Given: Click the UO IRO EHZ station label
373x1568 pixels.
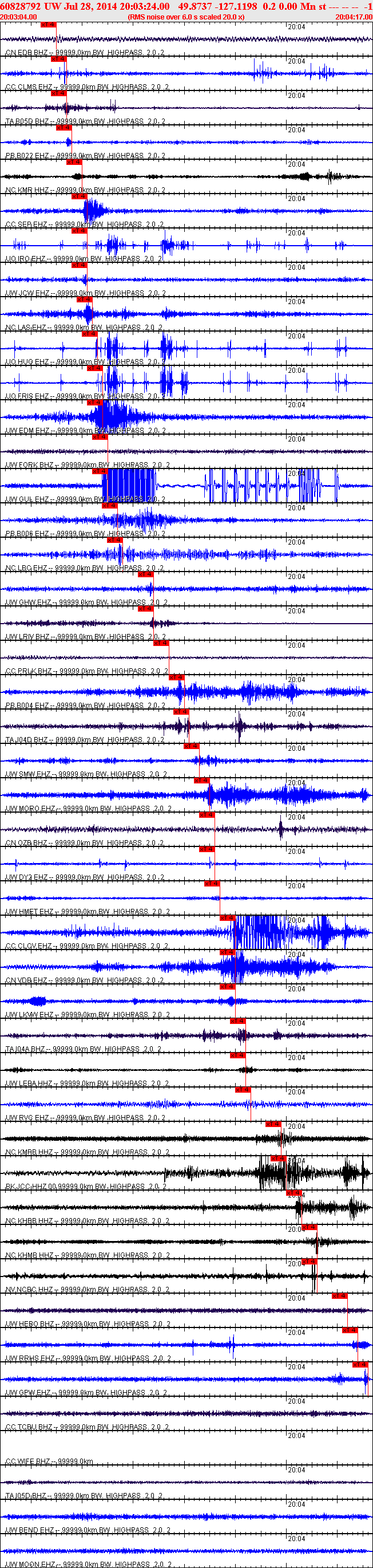Looking at the screenshot, I should [84, 259].
